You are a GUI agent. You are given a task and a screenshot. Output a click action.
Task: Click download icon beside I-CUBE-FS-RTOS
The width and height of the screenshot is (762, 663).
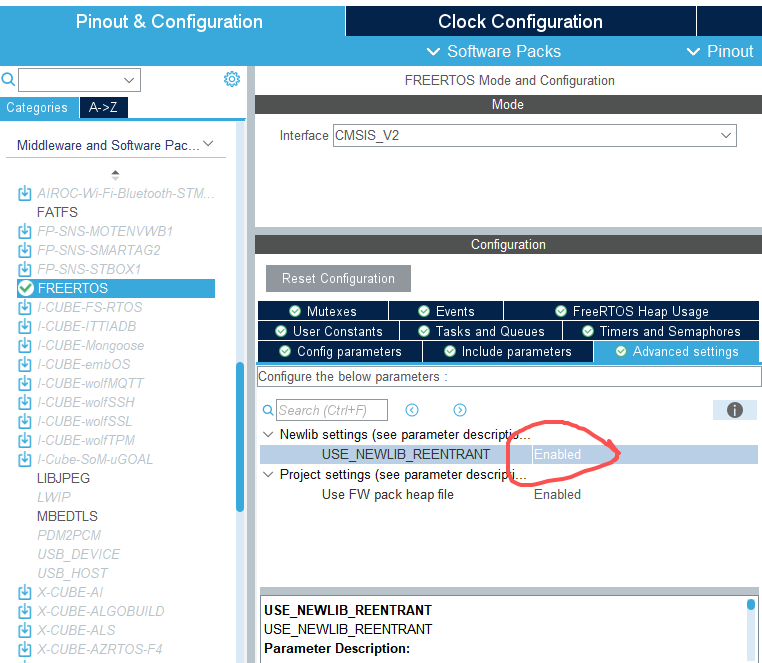tap(25, 307)
